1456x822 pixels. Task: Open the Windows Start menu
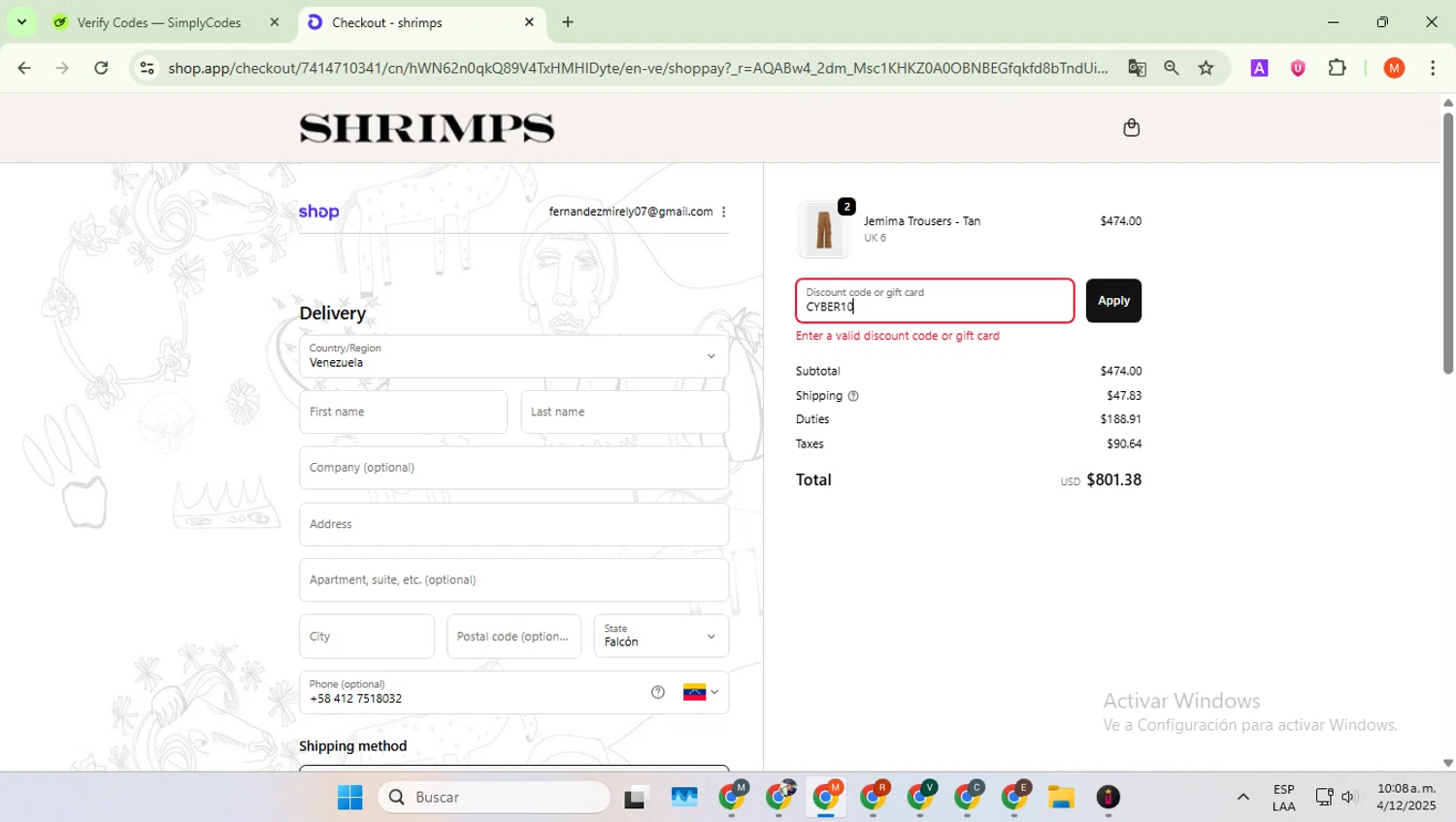[349, 797]
